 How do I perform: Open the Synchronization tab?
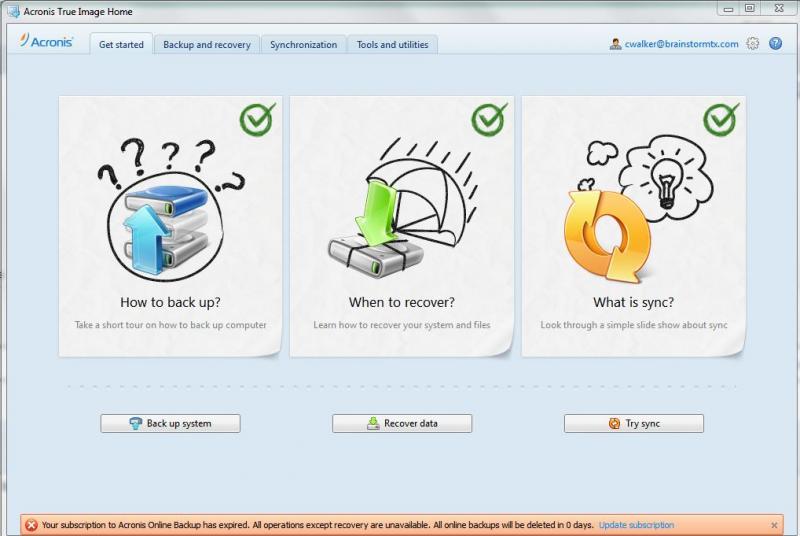304,44
